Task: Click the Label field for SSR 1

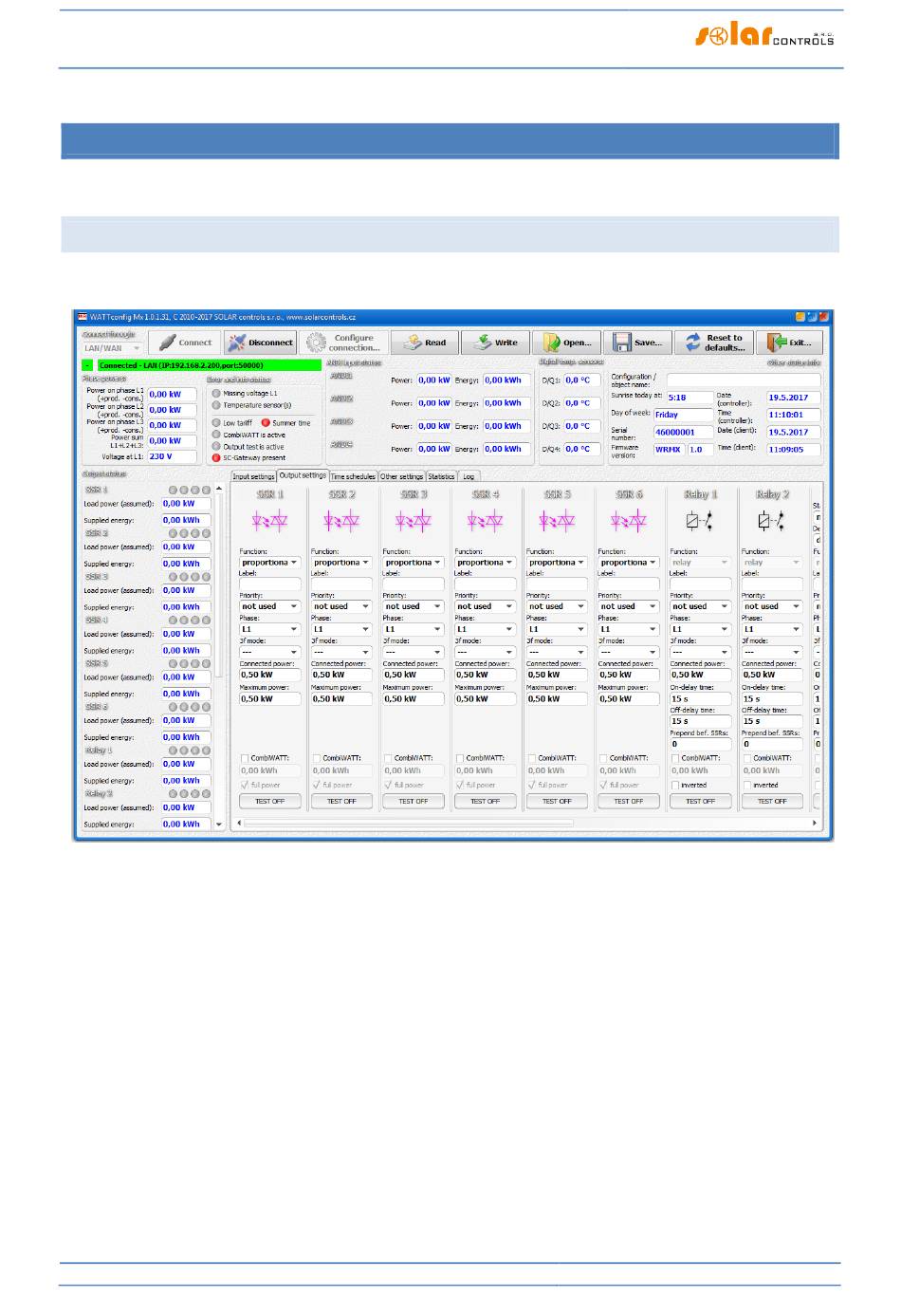Action: click(x=270, y=584)
